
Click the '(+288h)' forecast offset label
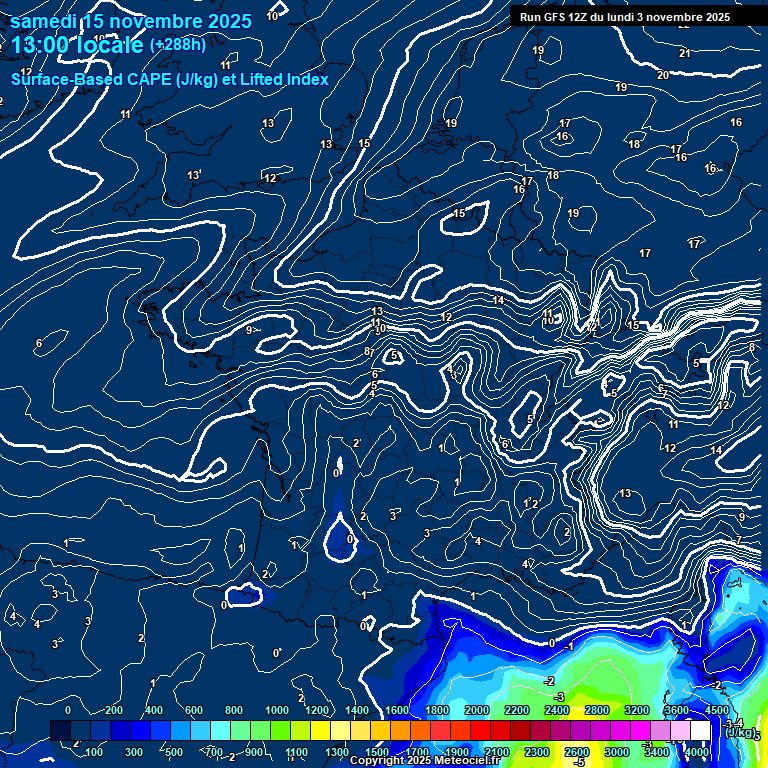[177, 45]
